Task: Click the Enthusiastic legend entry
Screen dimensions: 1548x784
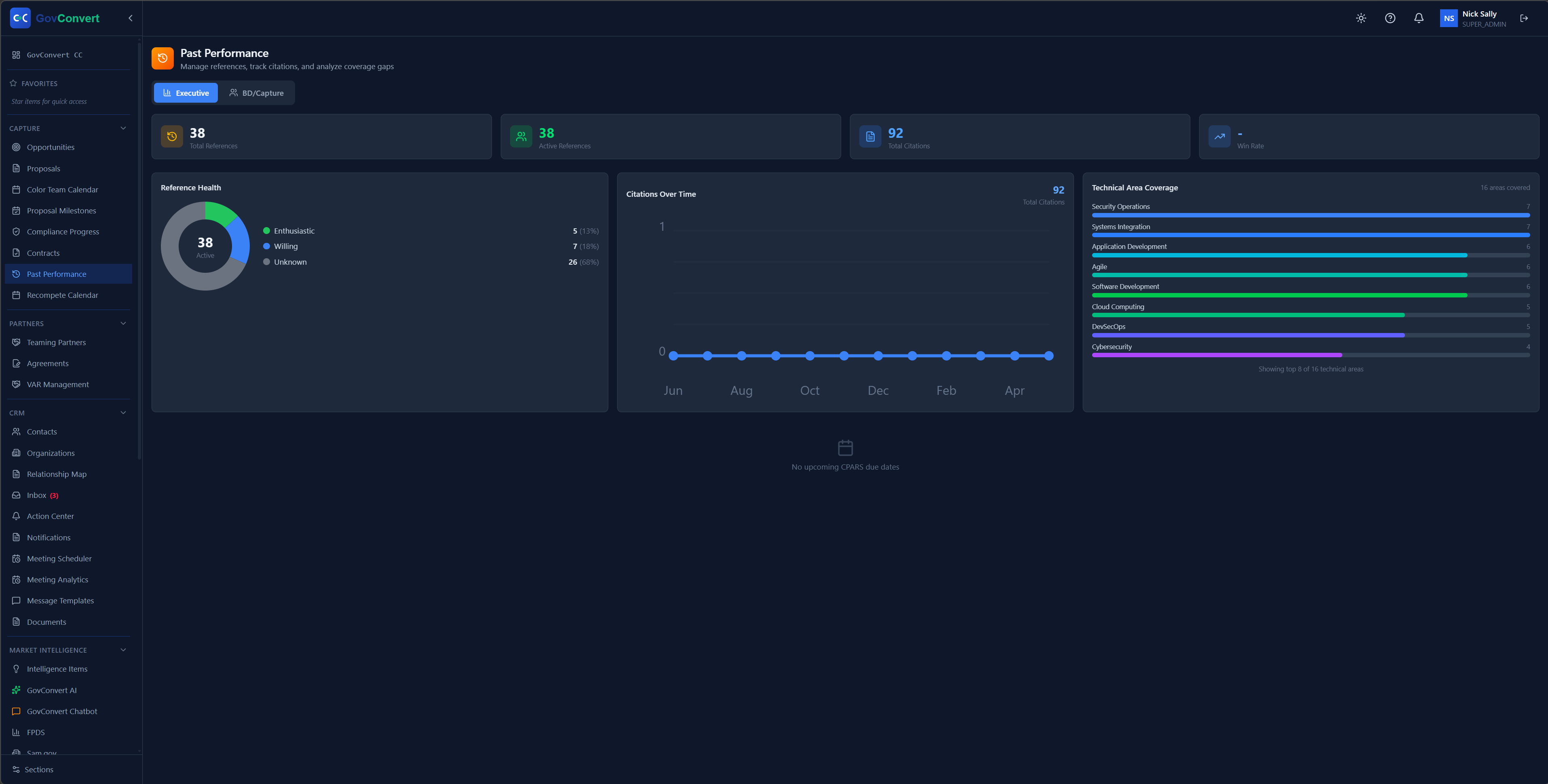Action: [430, 231]
